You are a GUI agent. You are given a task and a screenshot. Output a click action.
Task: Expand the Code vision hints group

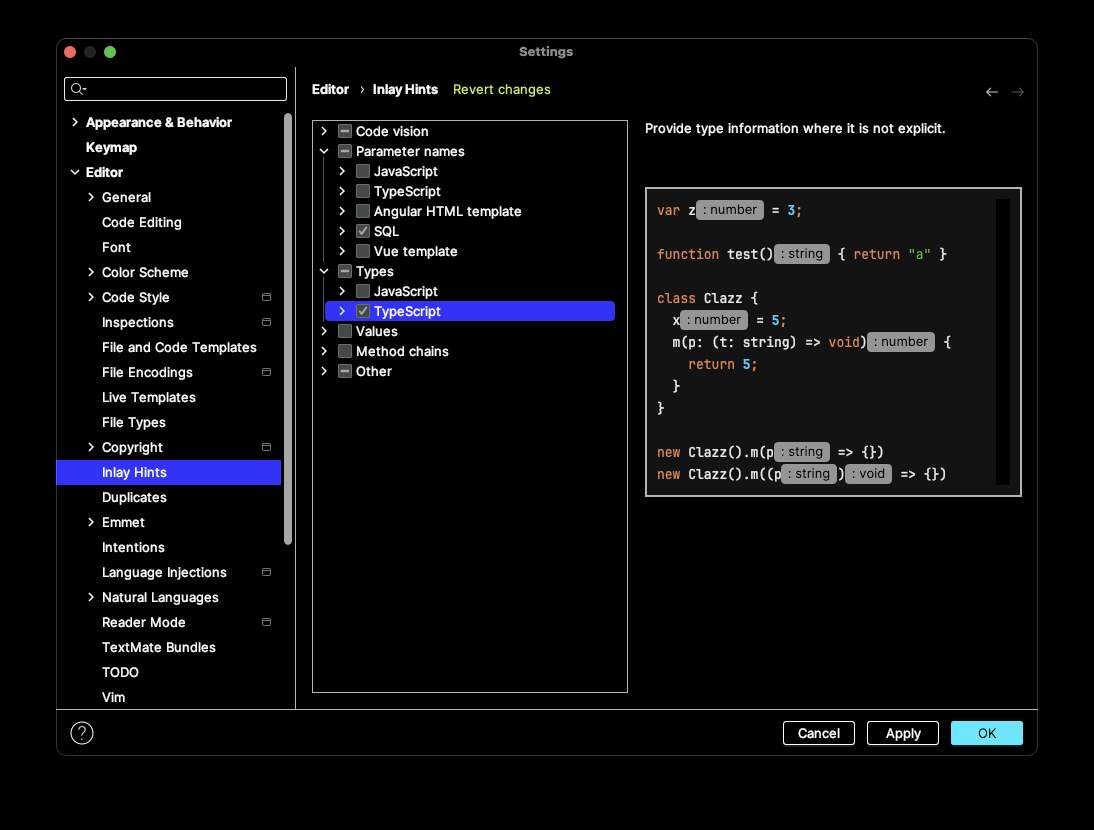324,131
